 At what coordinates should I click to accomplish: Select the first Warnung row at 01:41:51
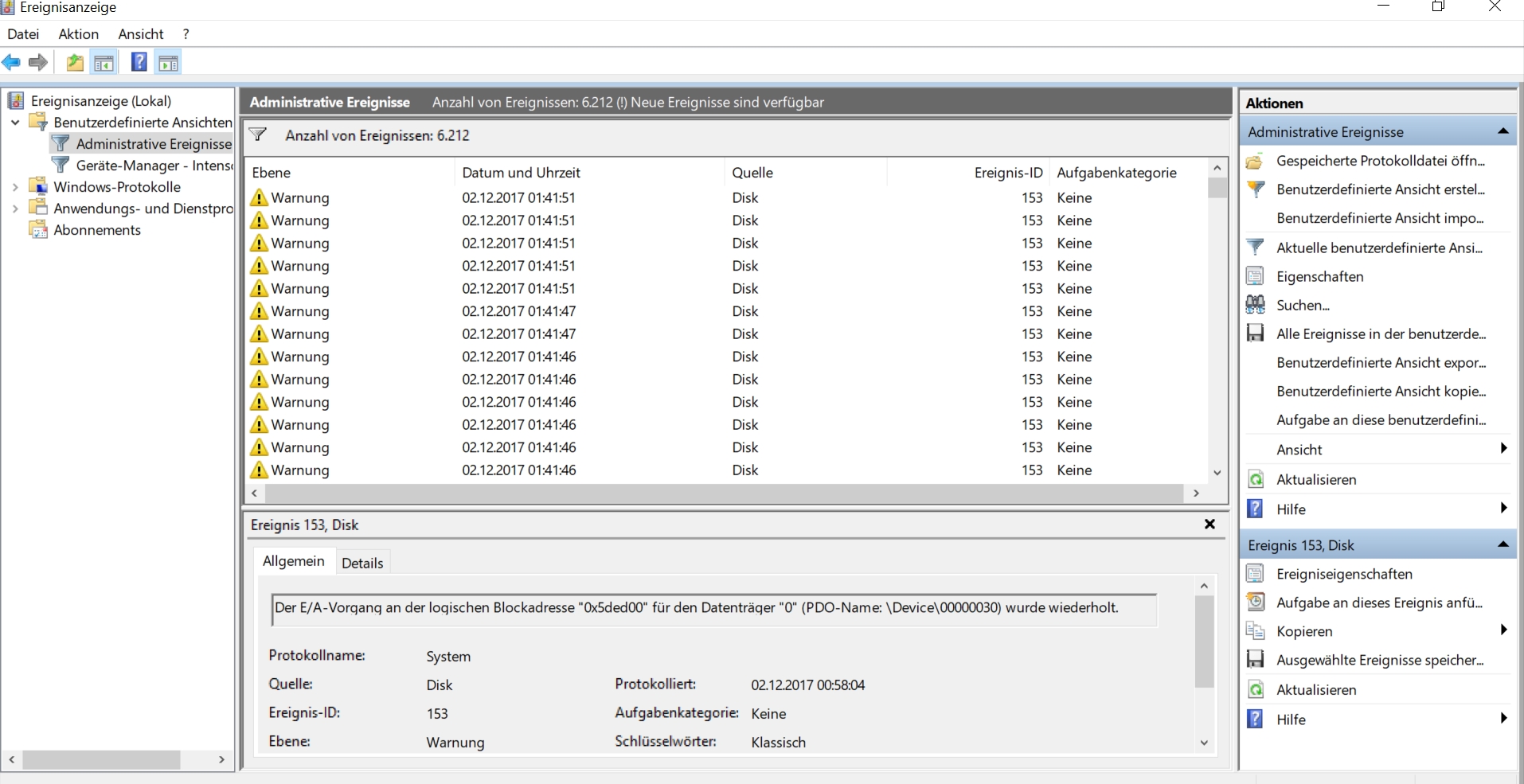coord(725,197)
